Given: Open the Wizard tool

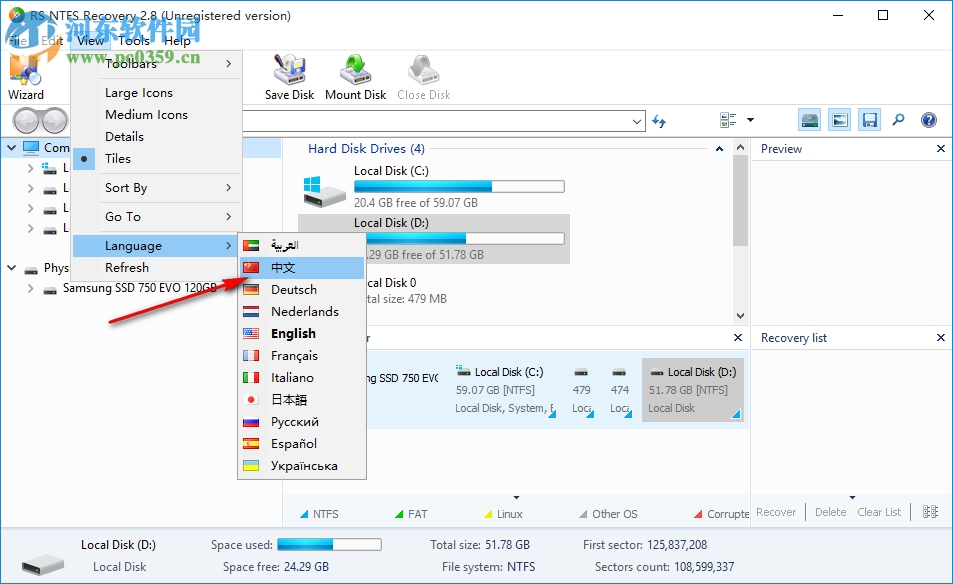Looking at the screenshot, I should click(25, 75).
